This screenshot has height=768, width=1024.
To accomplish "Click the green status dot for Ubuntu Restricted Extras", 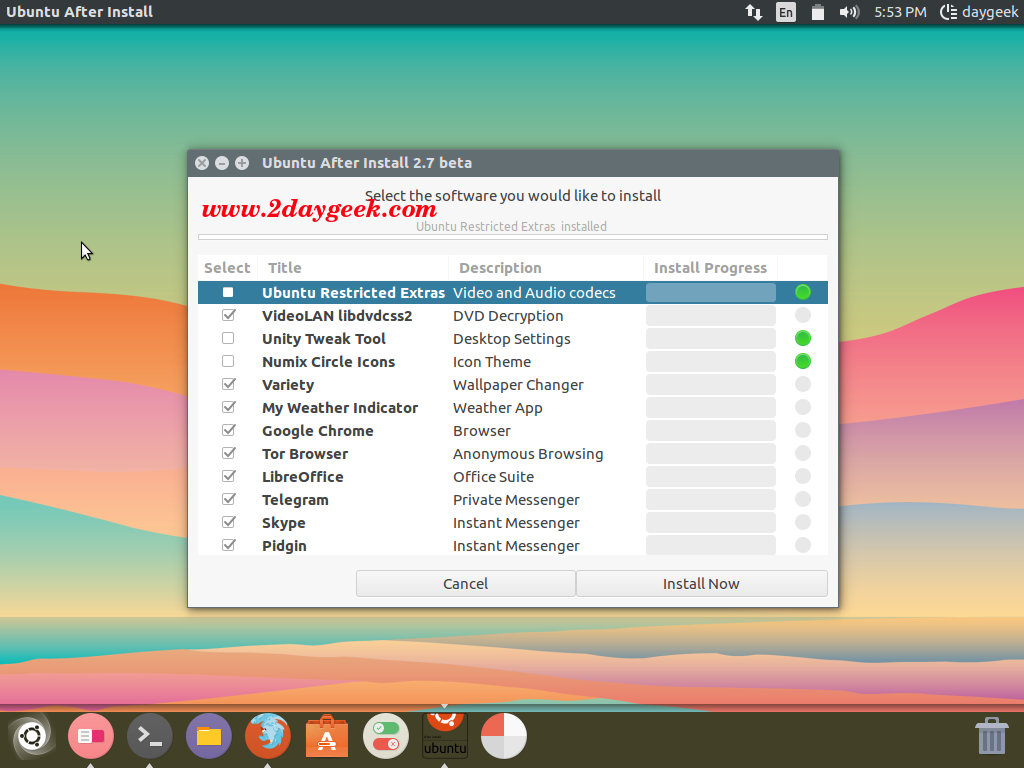I will click(803, 292).
